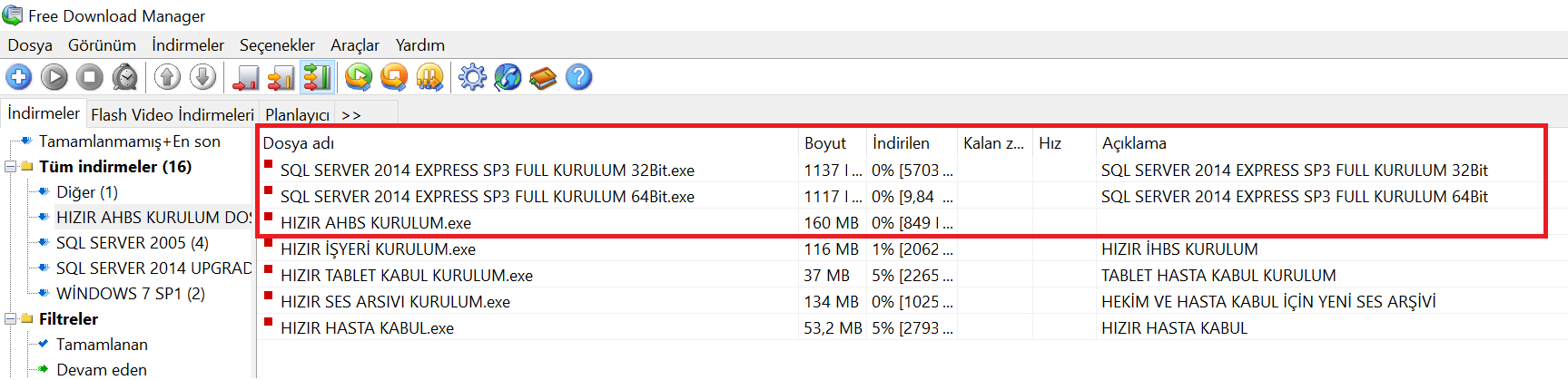
Task: Stop all downloads with orange stop arrow icon
Action: point(394,77)
